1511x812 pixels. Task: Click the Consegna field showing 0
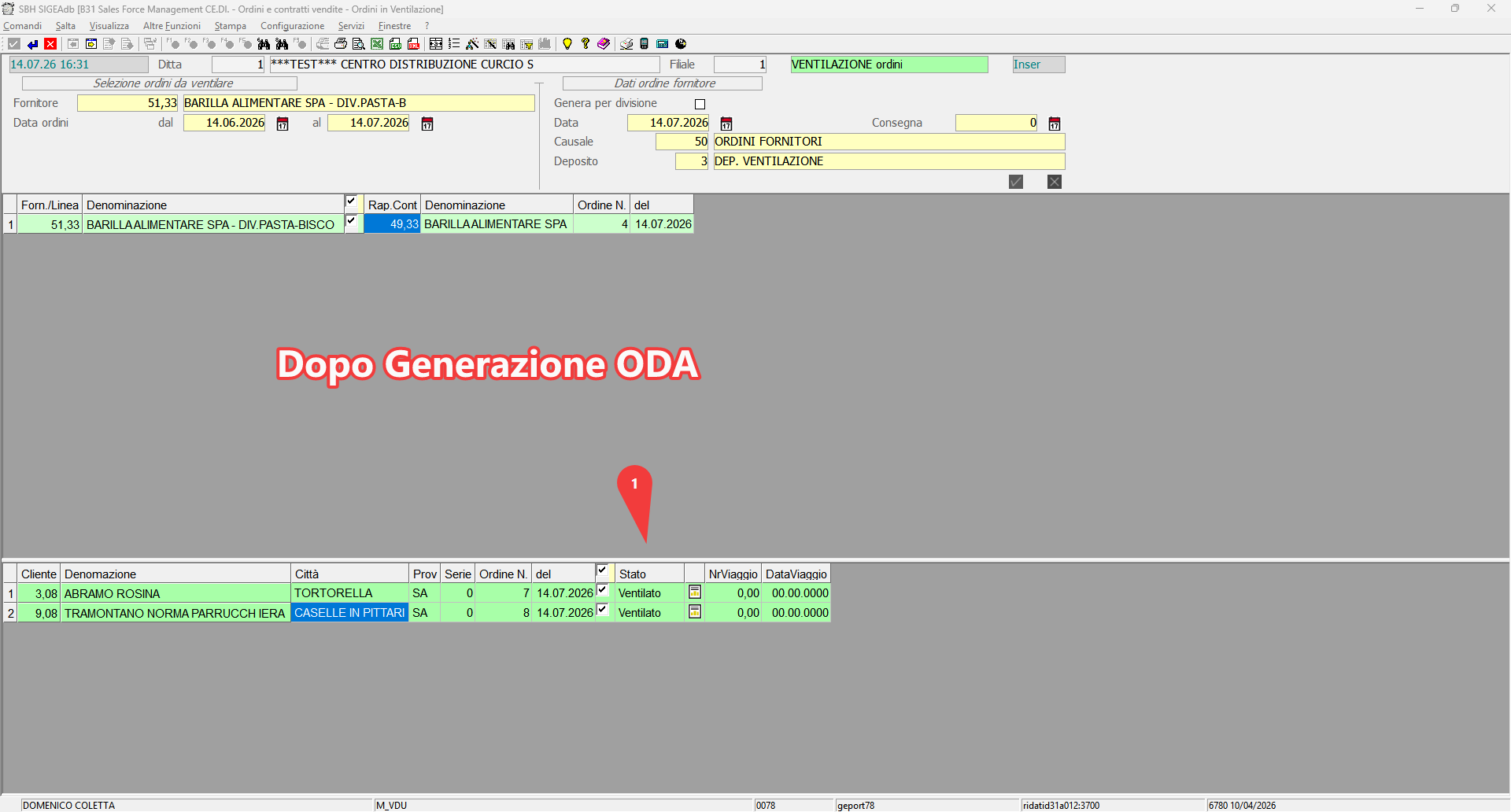point(996,123)
